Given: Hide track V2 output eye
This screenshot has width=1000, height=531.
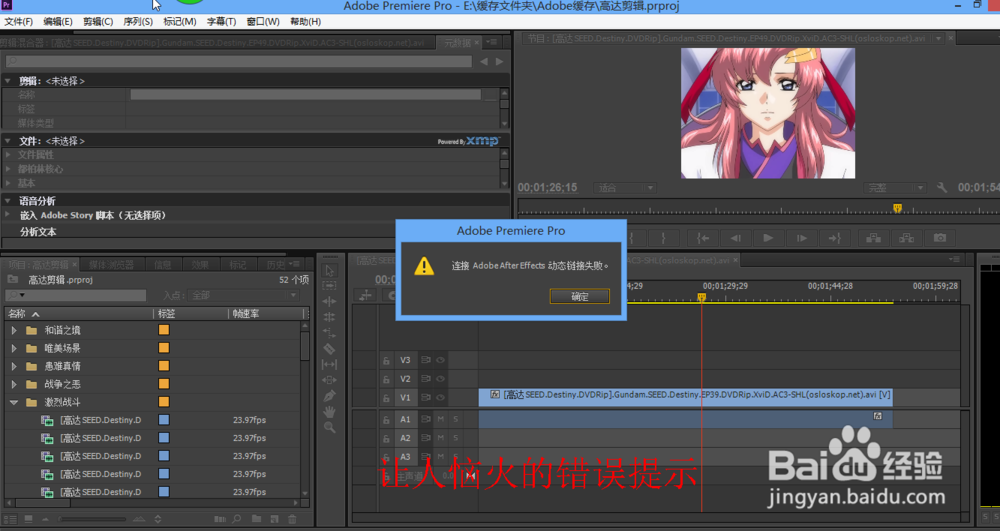Looking at the screenshot, I should pyautogui.click(x=440, y=379).
